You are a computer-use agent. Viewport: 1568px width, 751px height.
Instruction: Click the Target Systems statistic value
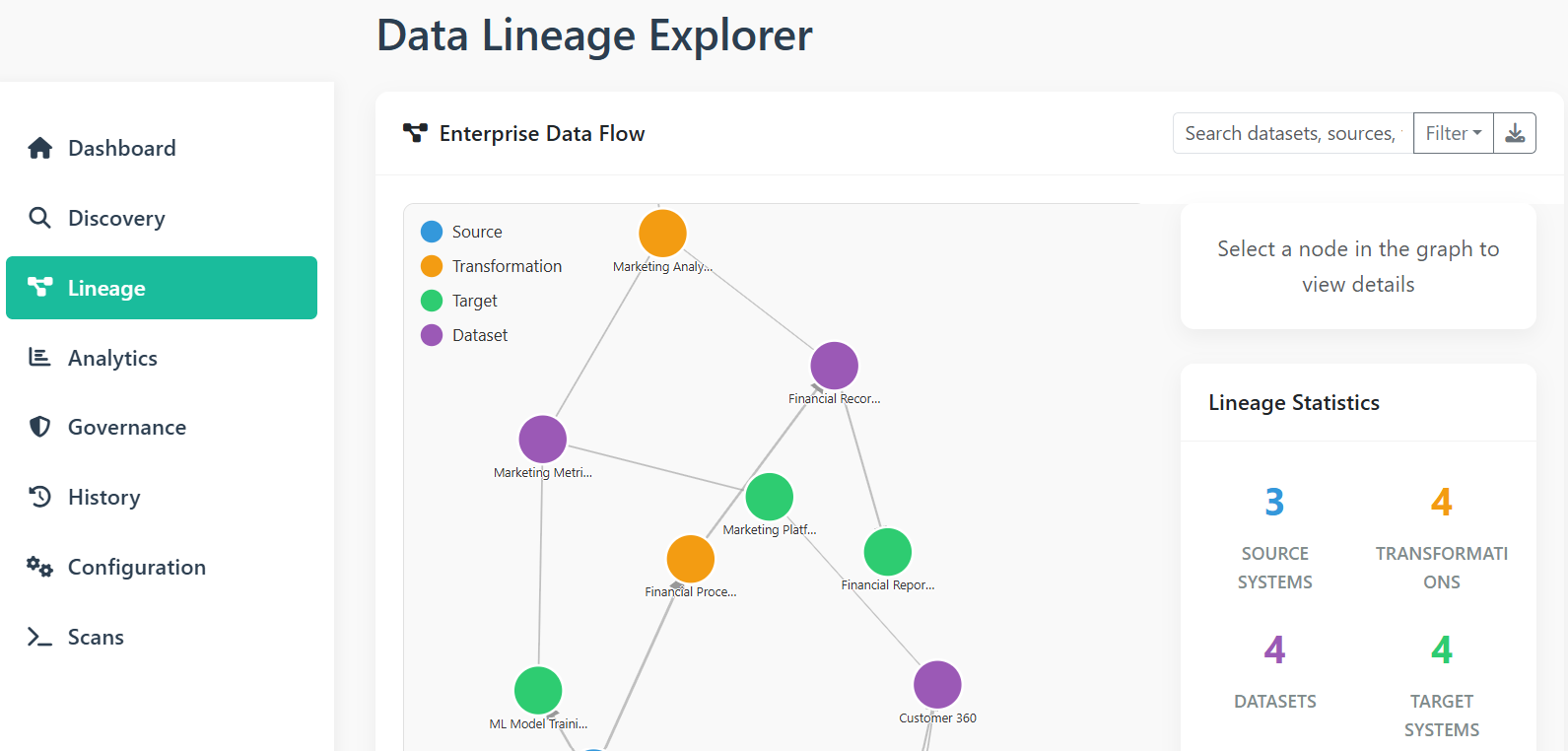(x=1442, y=650)
